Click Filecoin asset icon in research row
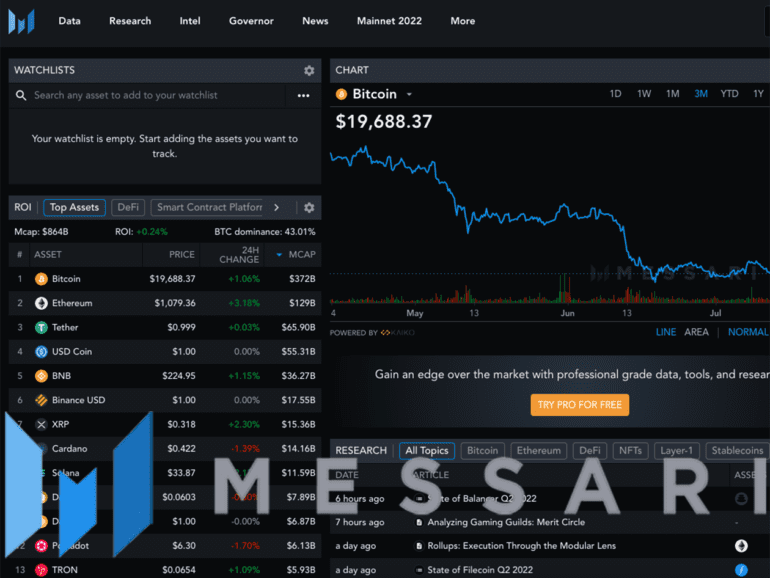This screenshot has width=770, height=578. click(x=741, y=570)
